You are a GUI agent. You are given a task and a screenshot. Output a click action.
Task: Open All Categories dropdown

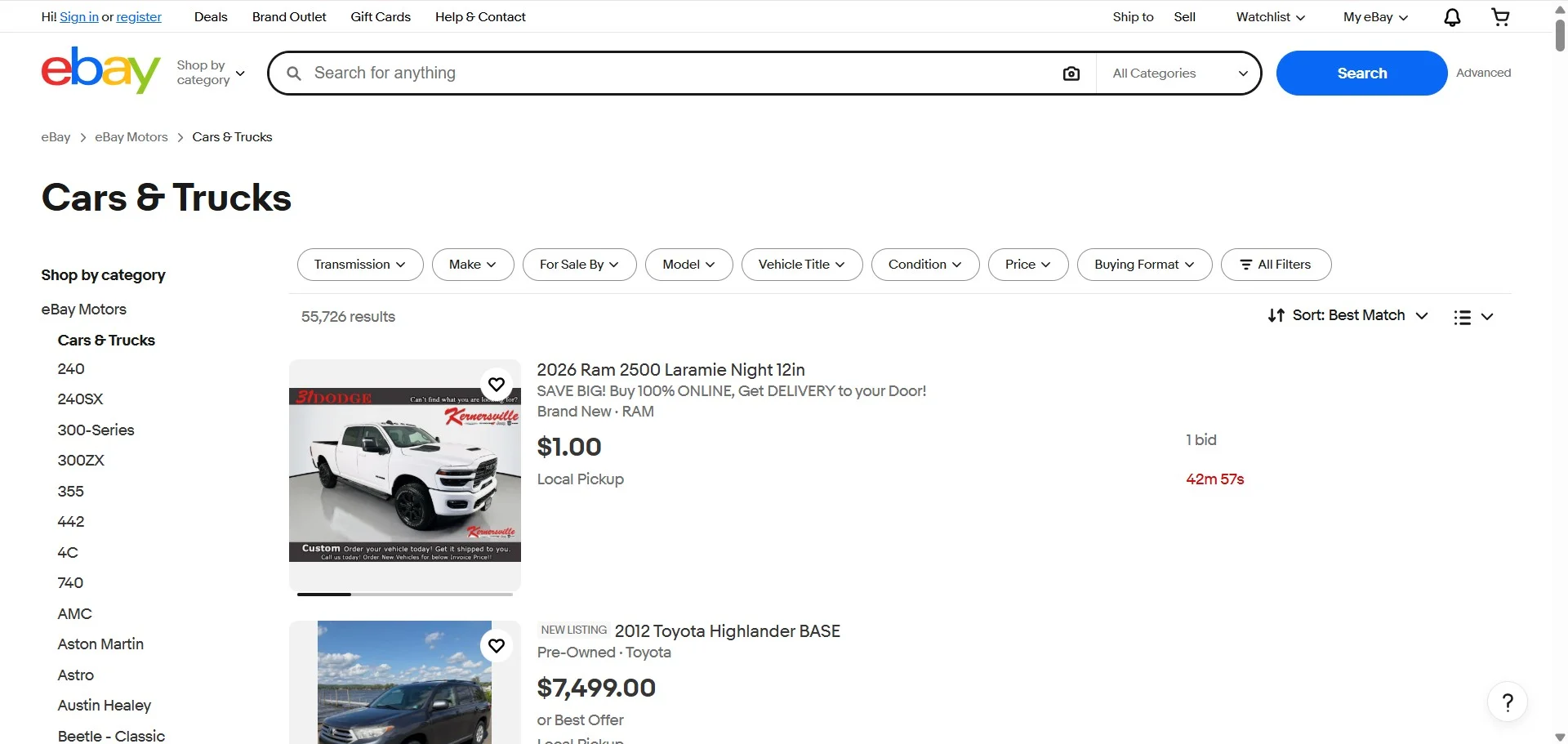[1179, 74]
